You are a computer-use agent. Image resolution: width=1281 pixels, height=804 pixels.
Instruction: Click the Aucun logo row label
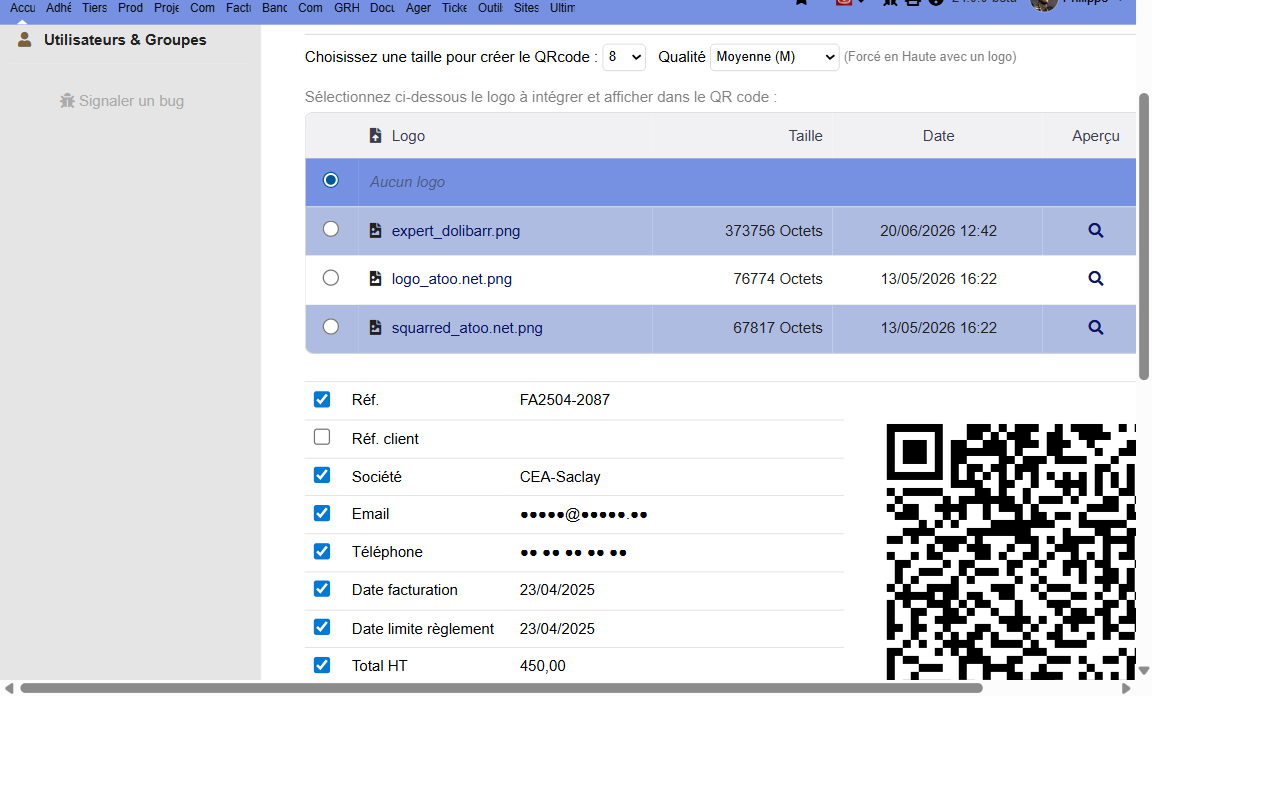[x=407, y=182]
